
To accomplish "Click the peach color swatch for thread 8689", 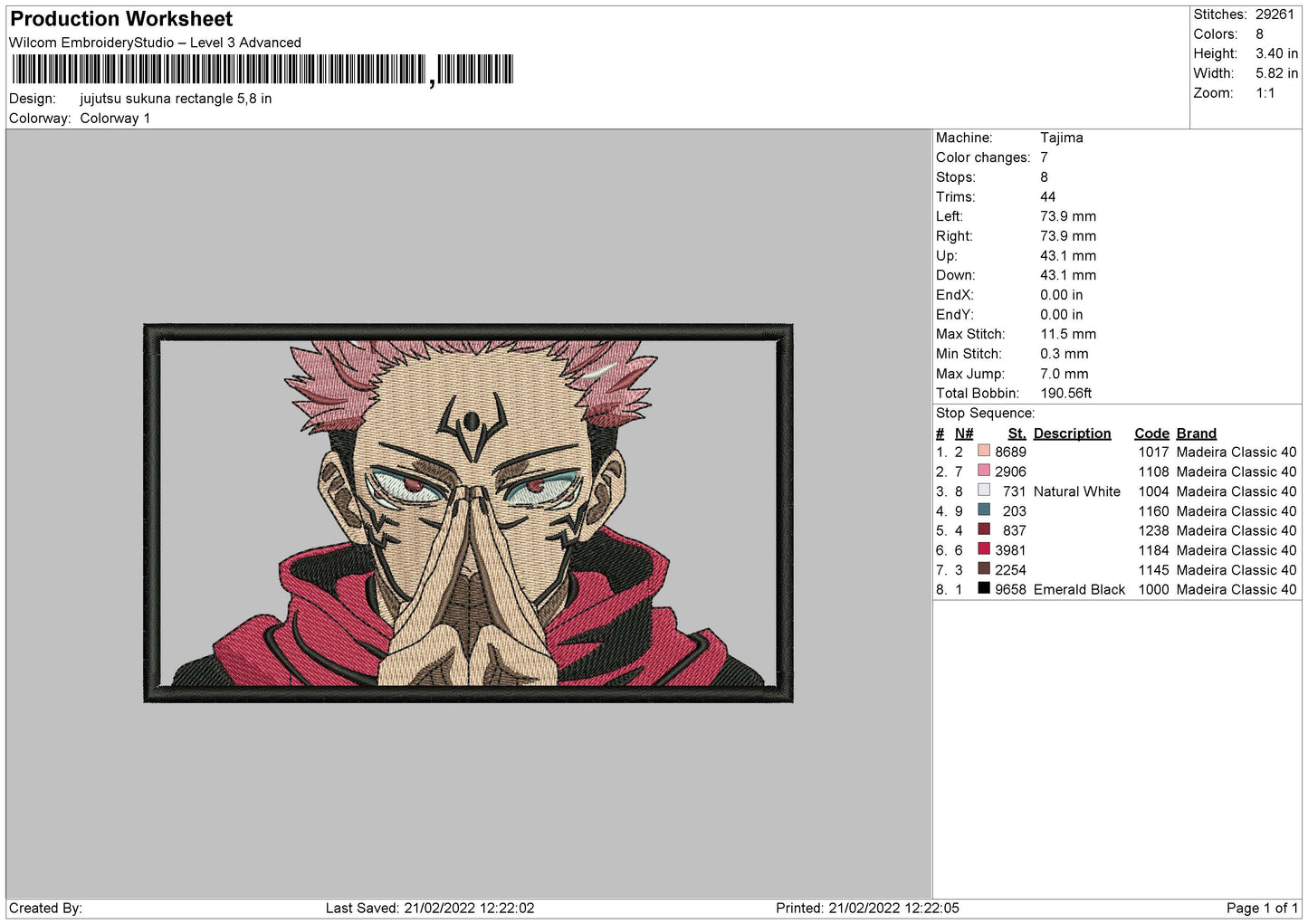I will click(984, 452).
